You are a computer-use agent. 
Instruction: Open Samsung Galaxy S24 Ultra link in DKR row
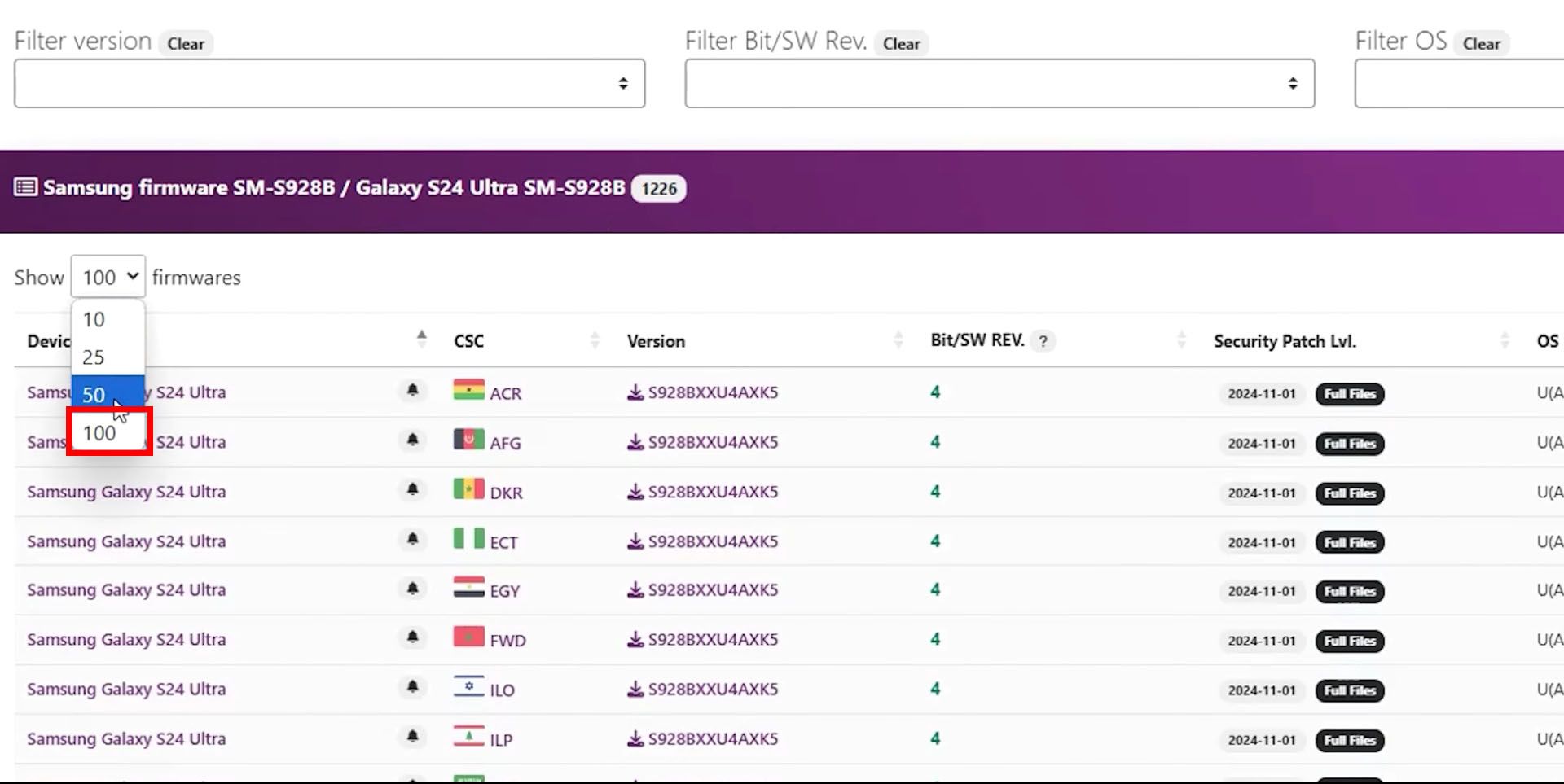[x=126, y=492]
